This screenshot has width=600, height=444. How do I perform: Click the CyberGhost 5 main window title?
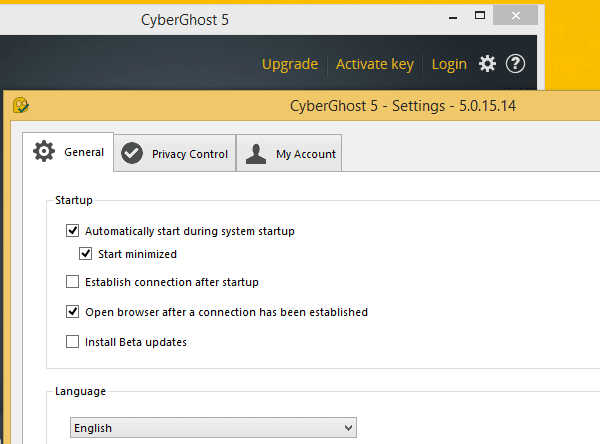pyautogui.click(x=184, y=20)
